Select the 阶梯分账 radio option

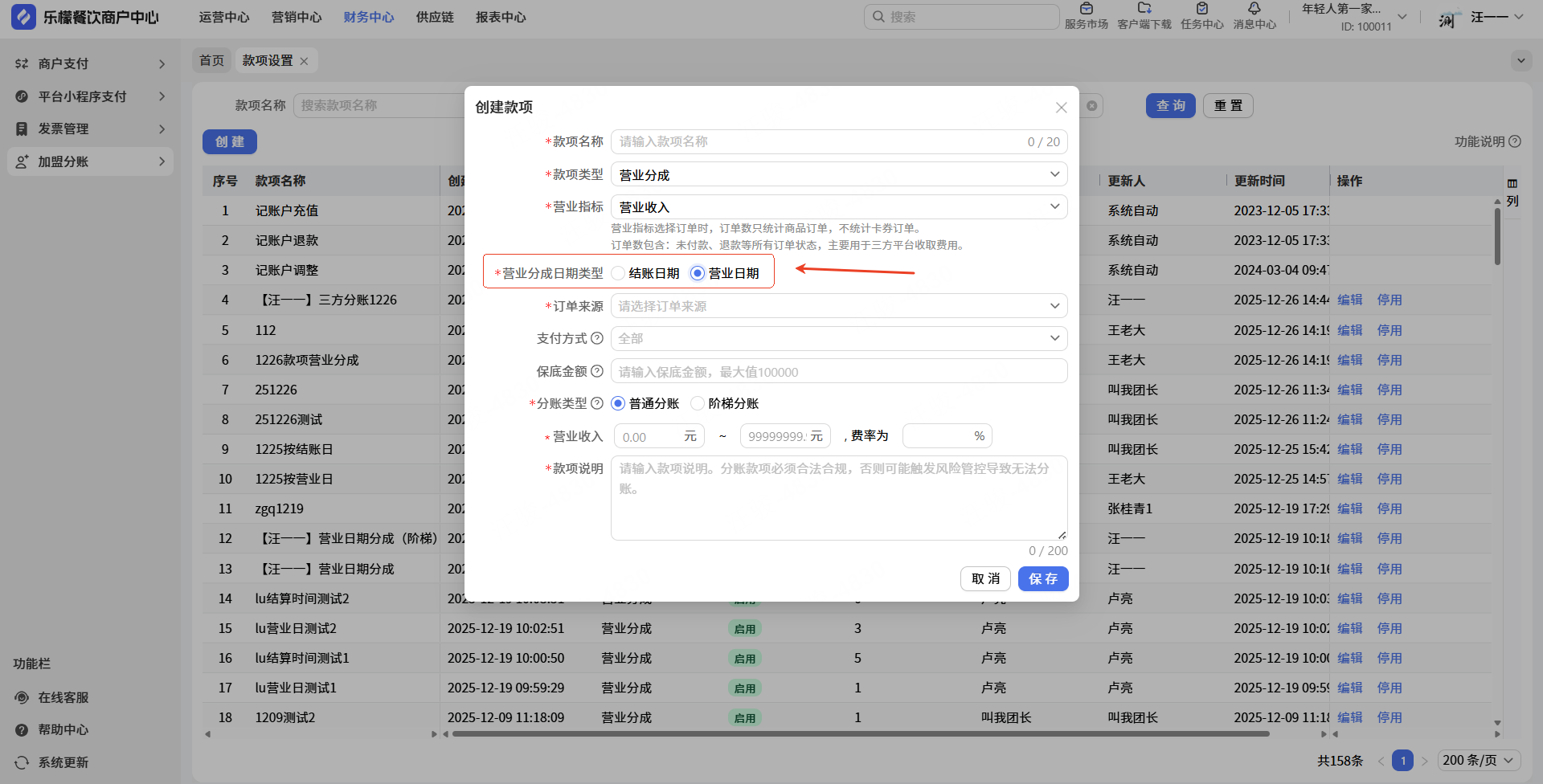point(698,403)
